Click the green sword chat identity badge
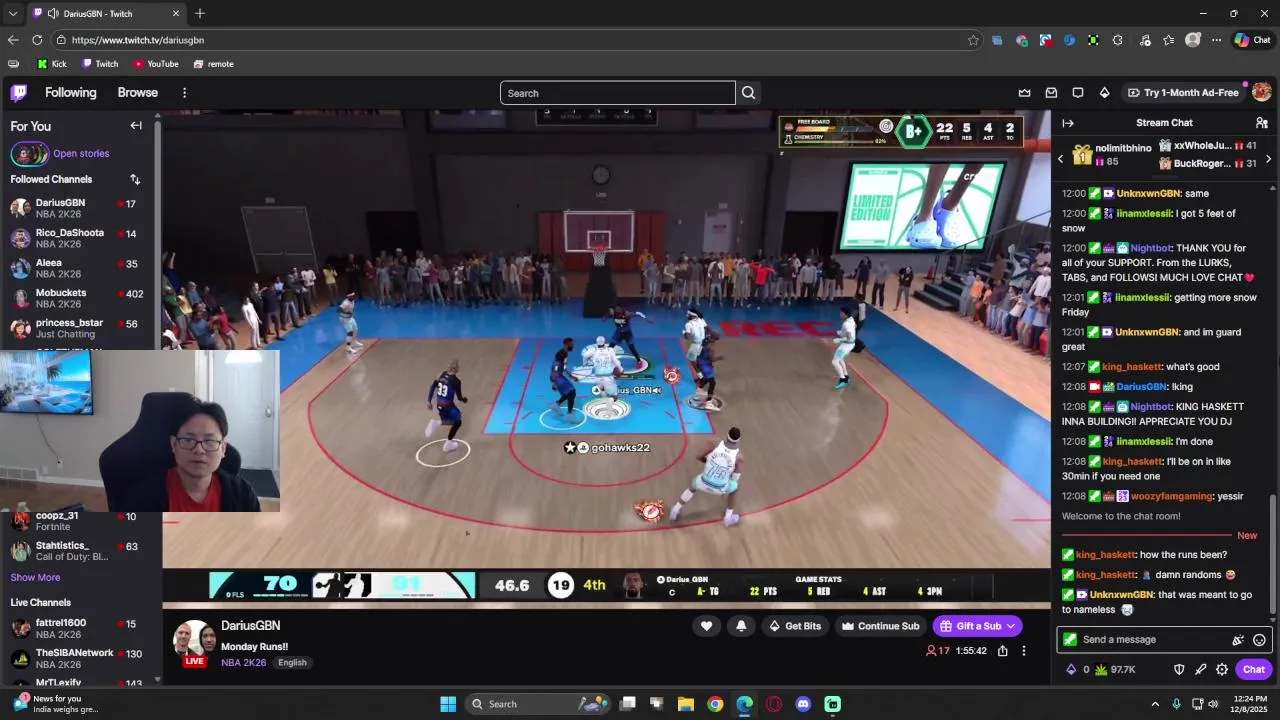Screen dimensions: 1280x720 (1070, 640)
